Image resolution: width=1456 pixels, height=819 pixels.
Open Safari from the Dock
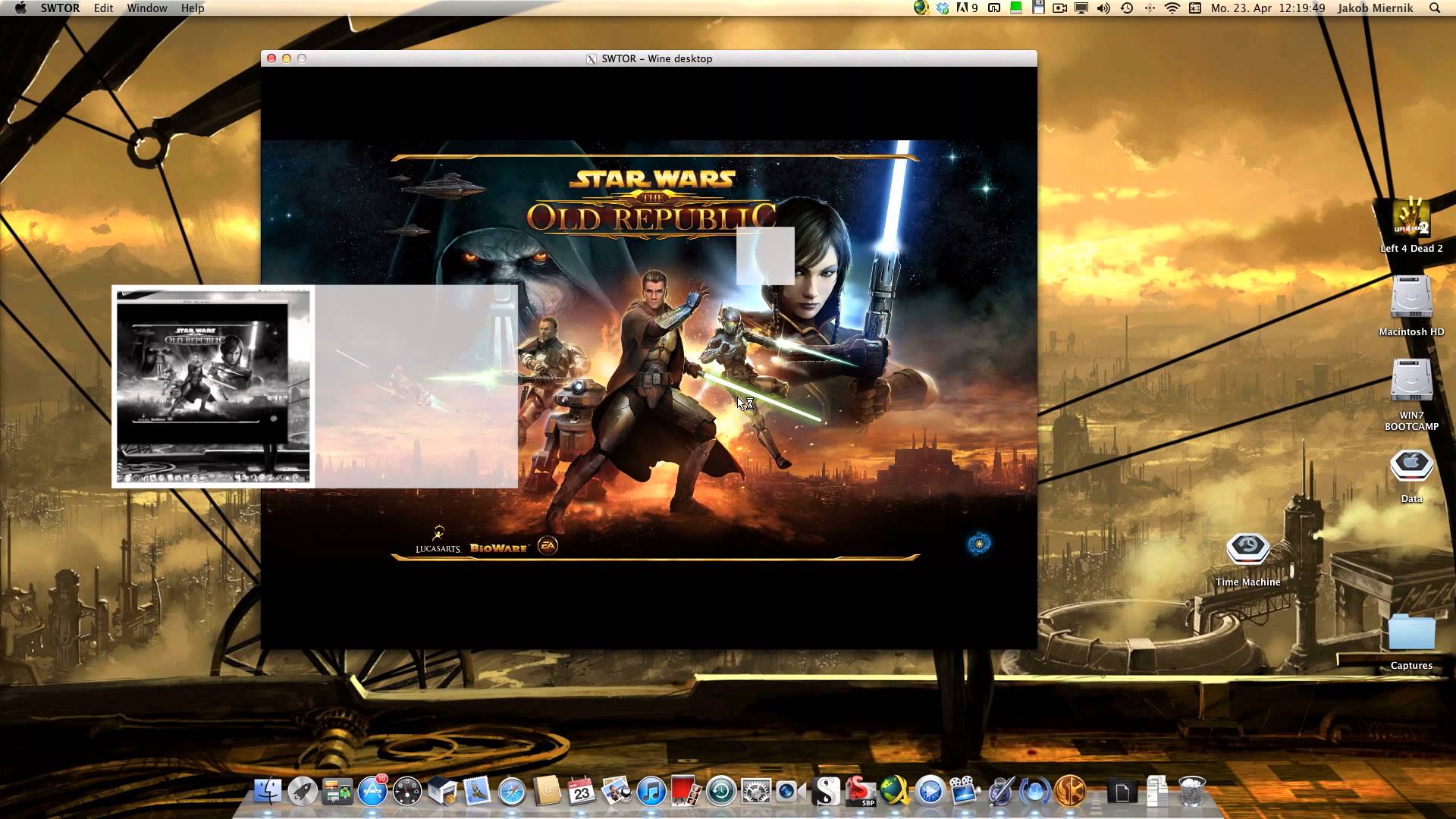[x=512, y=792]
